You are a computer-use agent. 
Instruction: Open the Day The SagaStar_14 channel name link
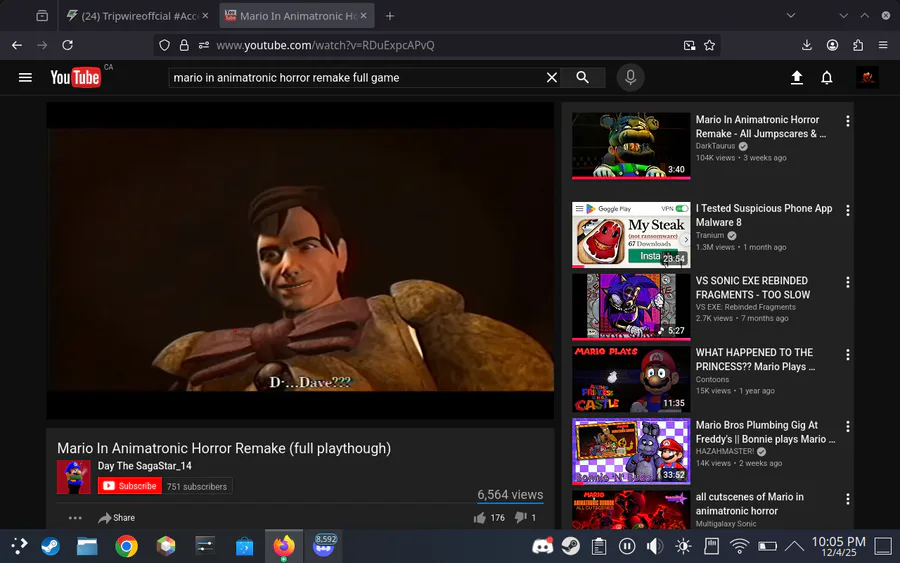pyautogui.click(x=145, y=466)
